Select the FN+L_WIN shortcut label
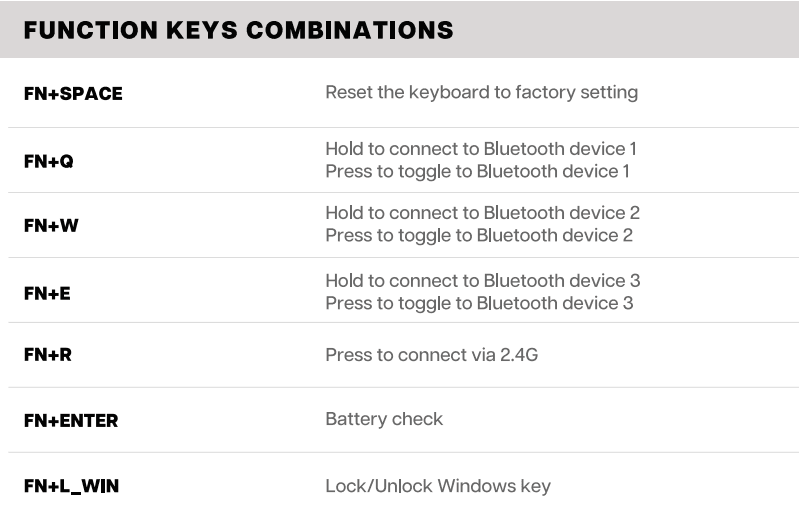Screen dimensions: 799x523 (x=72, y=487)
